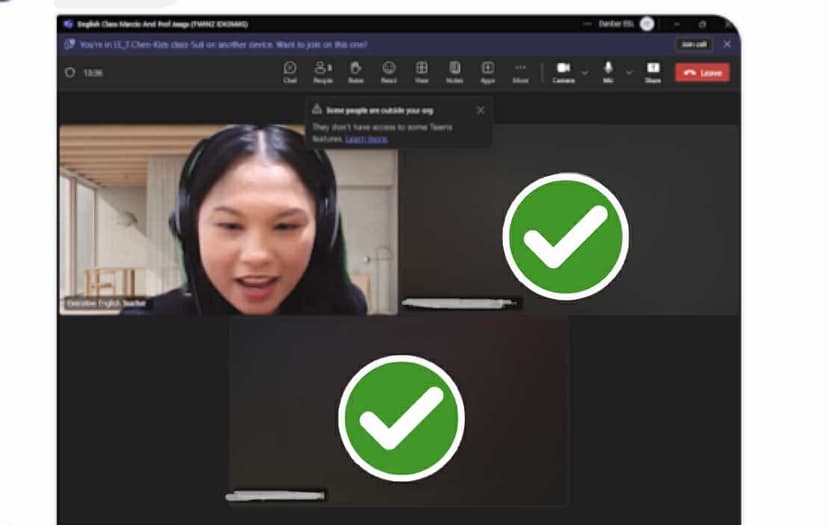Expand the Mic options arrow
Viewport: 828px width, 525px height.
(629, 72)
